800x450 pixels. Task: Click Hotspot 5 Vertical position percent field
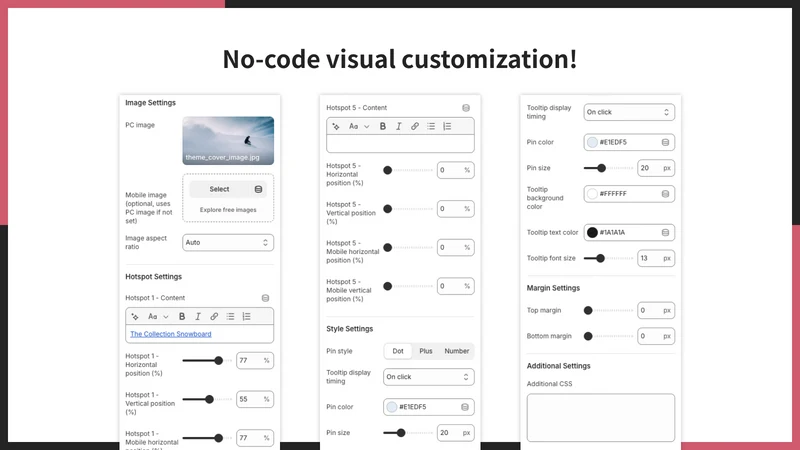[x=456, y=209]
